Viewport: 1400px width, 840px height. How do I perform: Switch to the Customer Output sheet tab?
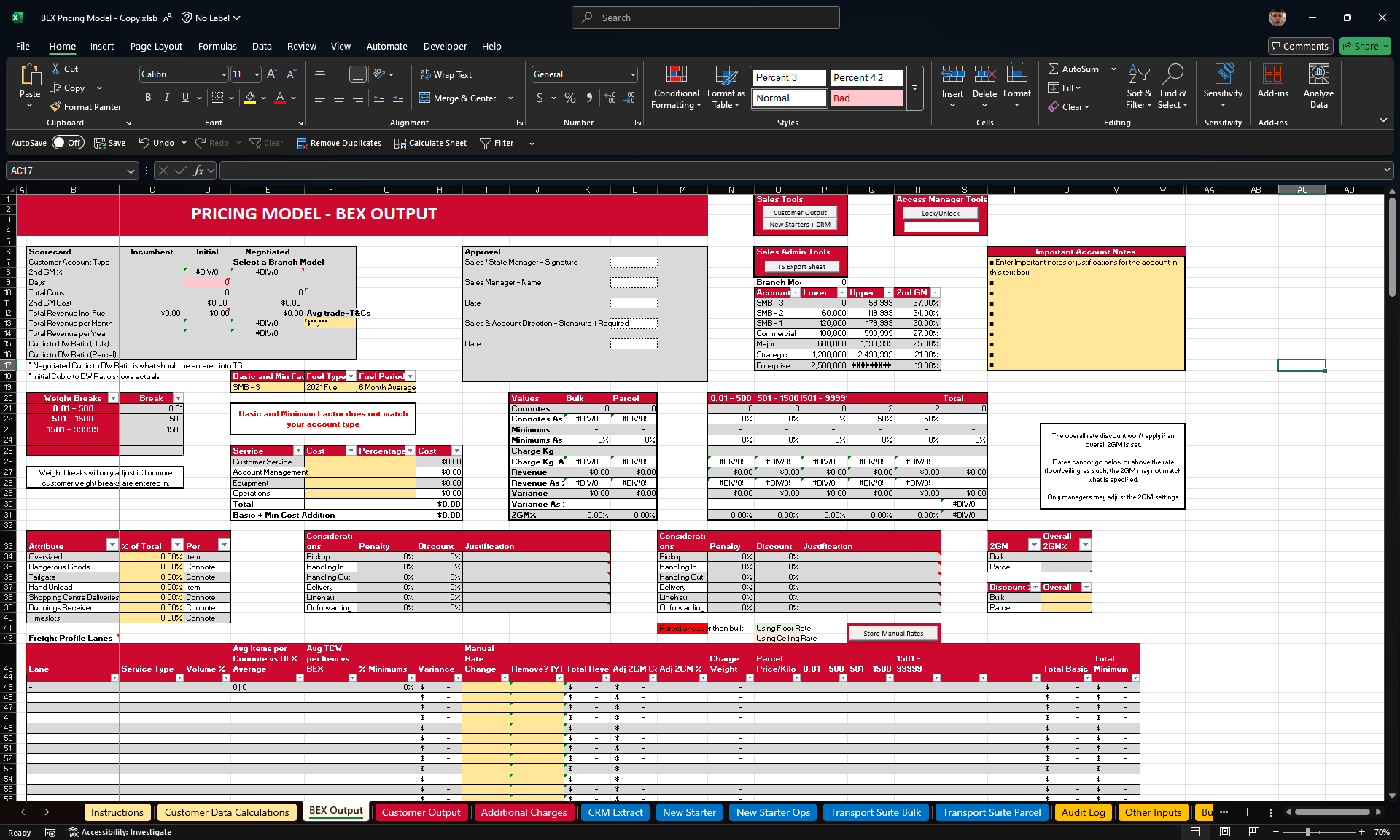point(421,812)
